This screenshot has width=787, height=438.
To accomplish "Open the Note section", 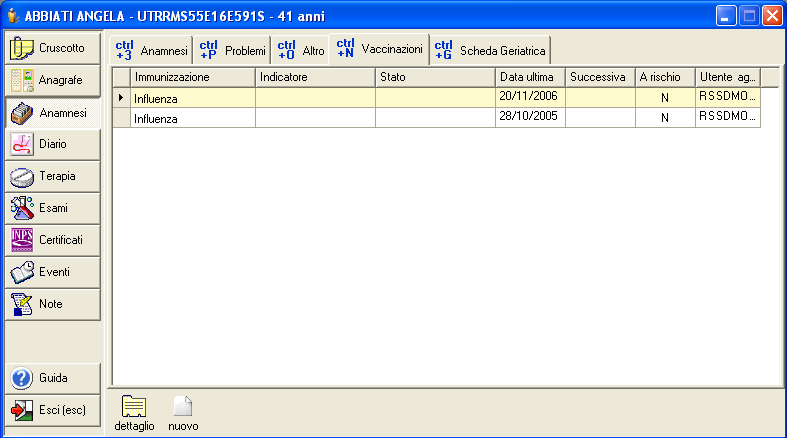I will tap(52, 304).
